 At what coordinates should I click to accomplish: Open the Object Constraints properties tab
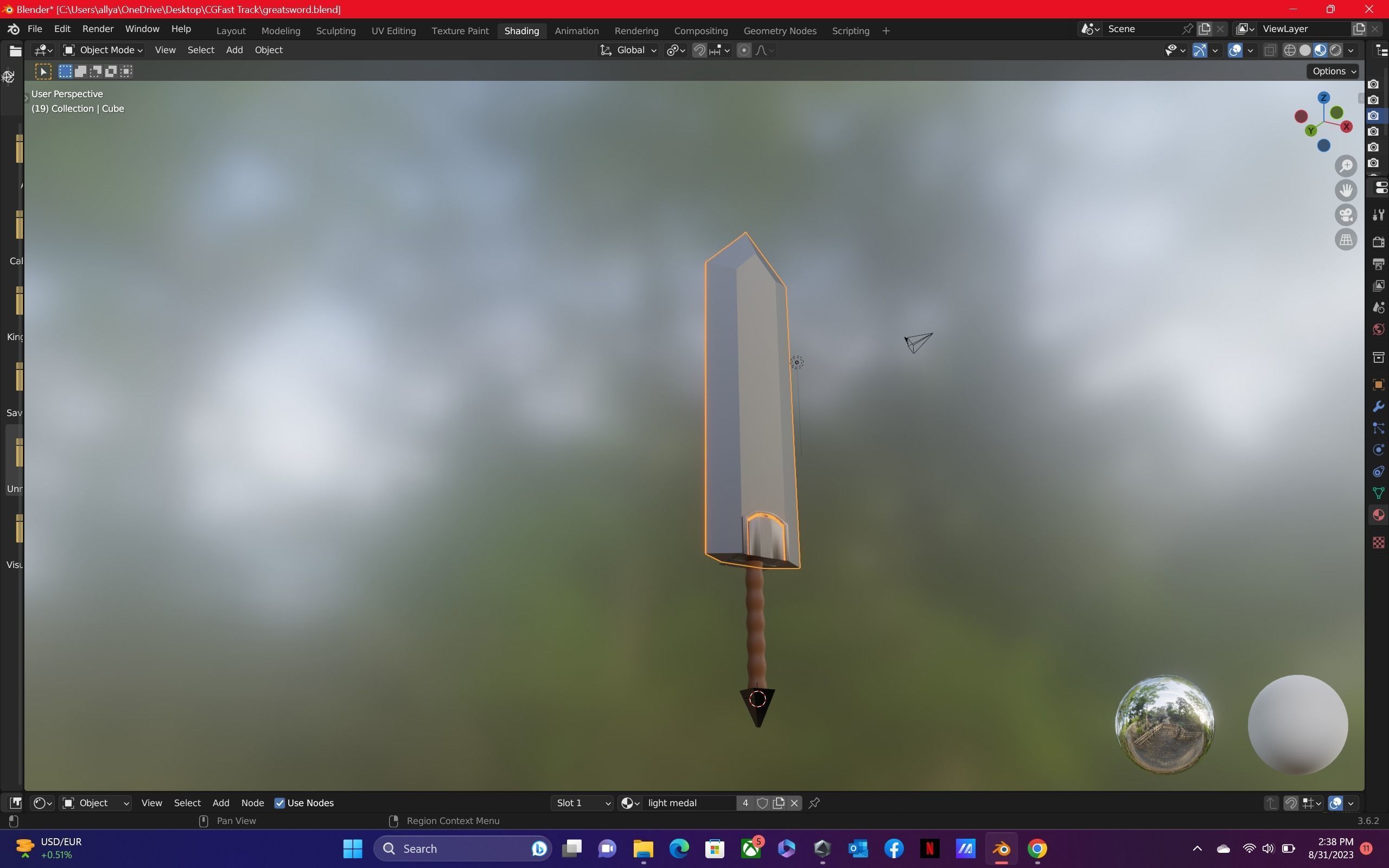(x=1378, y=471)
